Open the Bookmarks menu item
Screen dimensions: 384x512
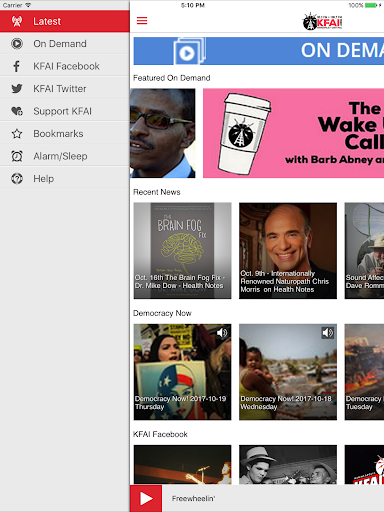pyautogui.click(x=65, y=134)
